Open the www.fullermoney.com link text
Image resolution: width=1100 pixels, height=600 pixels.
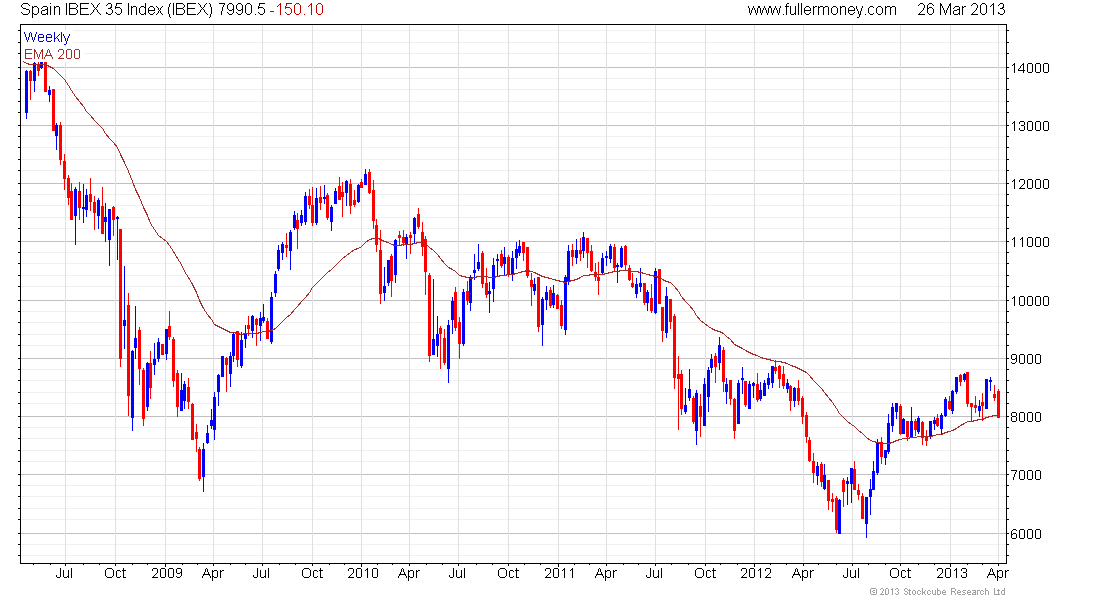(822, 10)
